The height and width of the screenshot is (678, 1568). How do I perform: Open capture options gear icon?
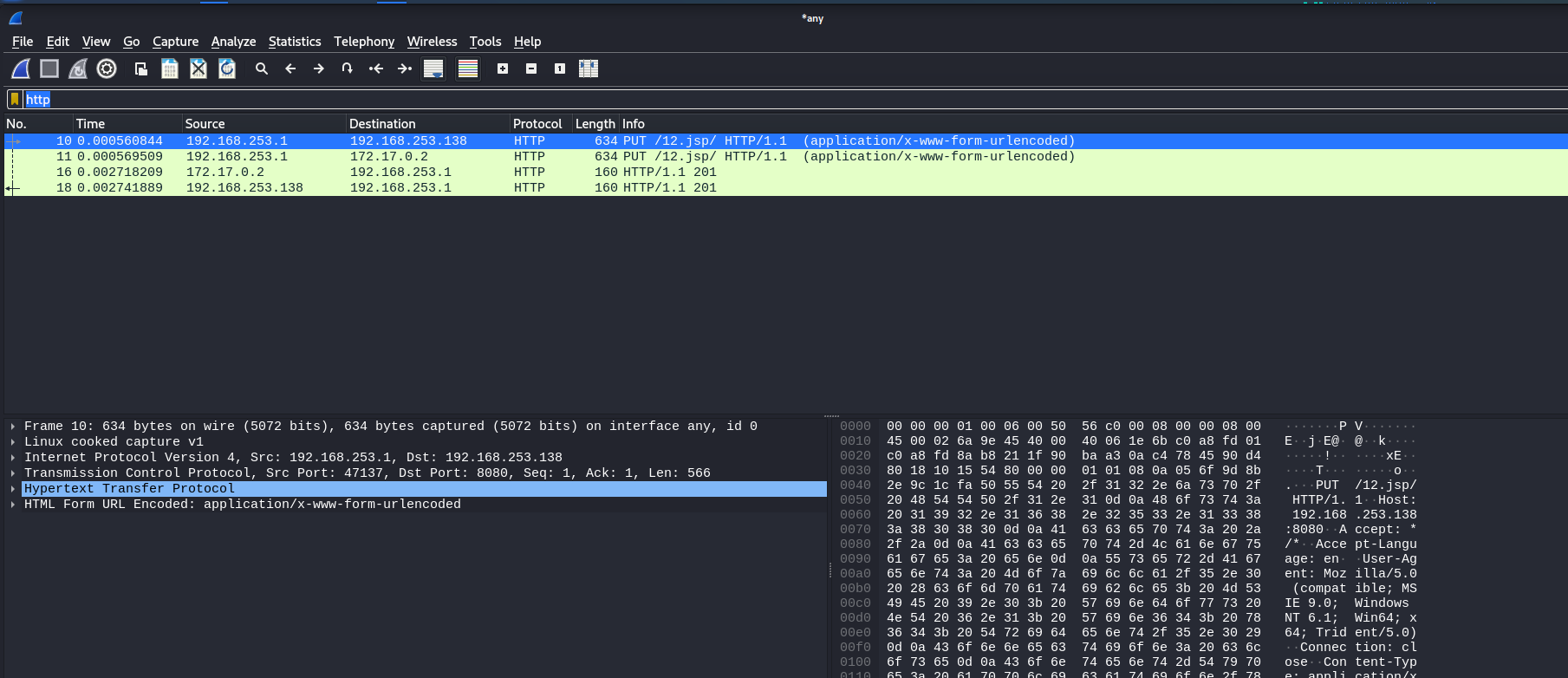click(107, 68)
